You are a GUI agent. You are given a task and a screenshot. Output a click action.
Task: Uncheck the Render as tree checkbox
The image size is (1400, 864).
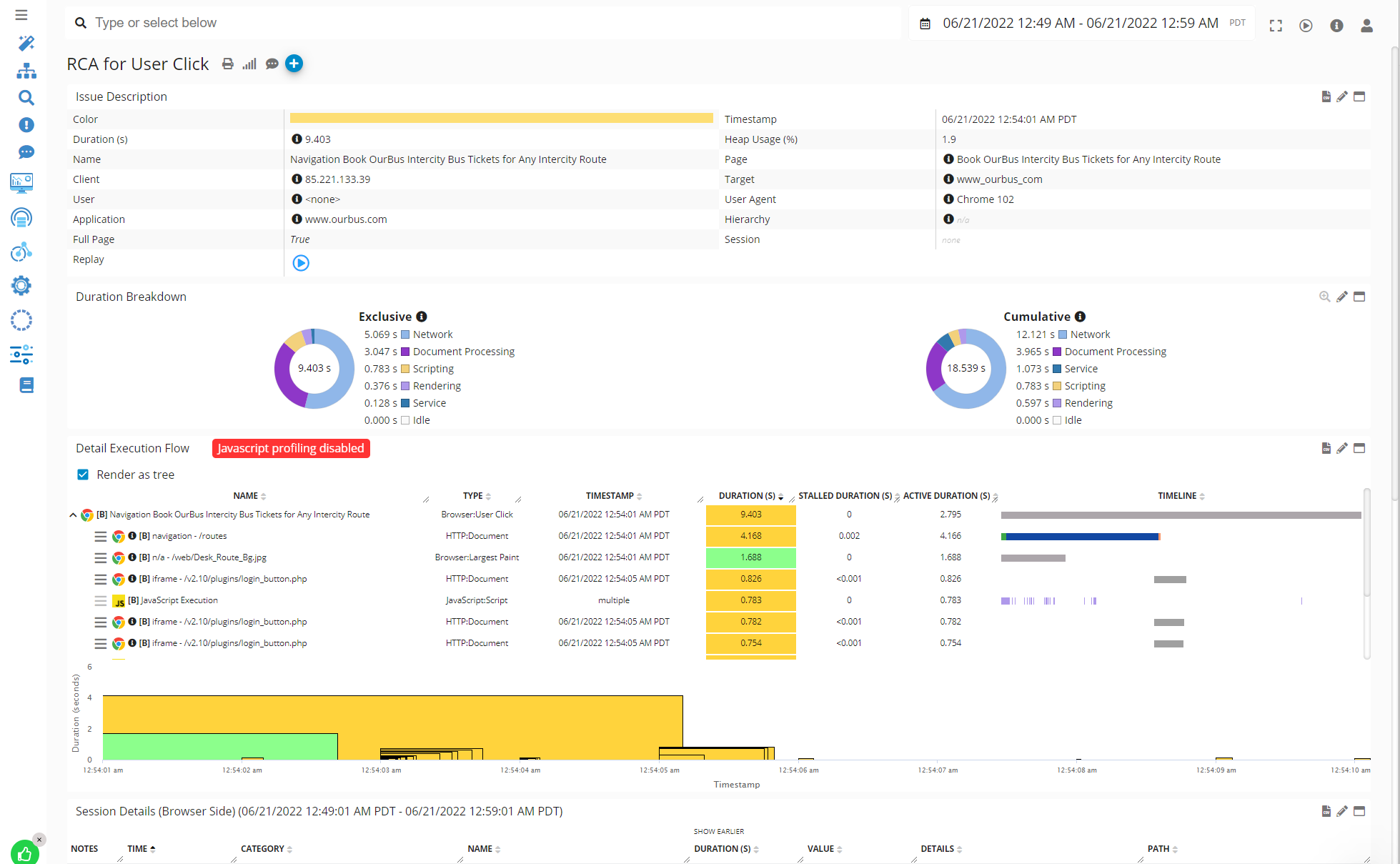point(83,474)
